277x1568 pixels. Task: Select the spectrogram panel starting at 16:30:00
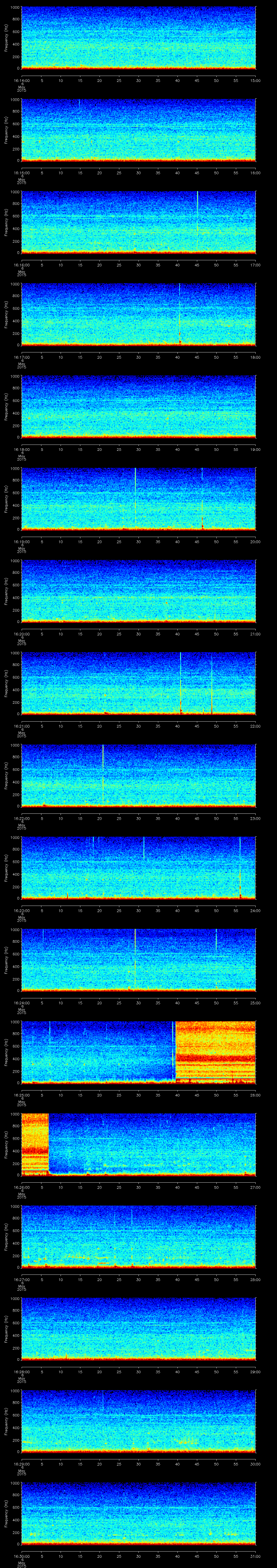[138, 1513]
